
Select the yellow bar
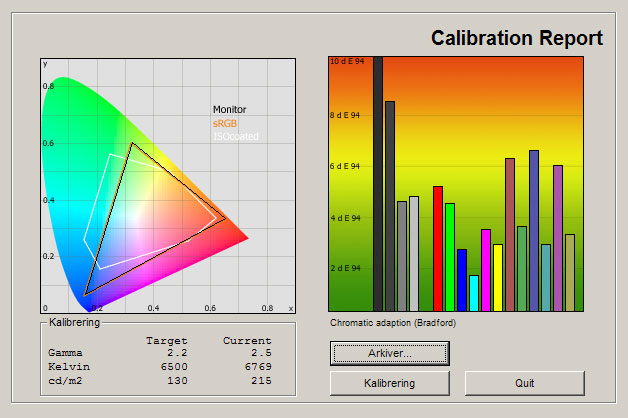pos(498,277)
